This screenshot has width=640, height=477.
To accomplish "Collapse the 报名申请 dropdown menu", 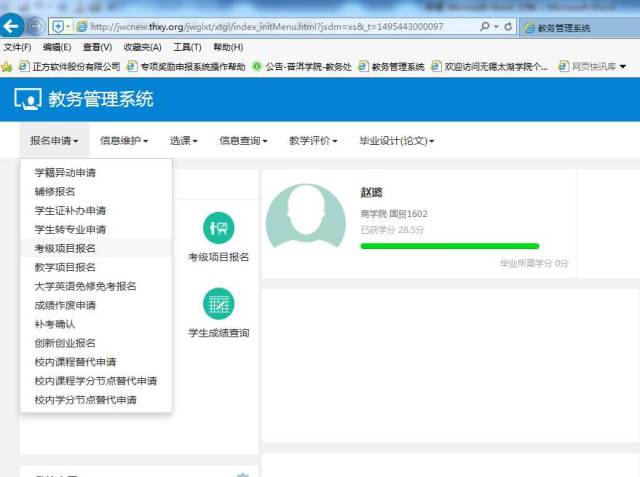I will (54, 141).
